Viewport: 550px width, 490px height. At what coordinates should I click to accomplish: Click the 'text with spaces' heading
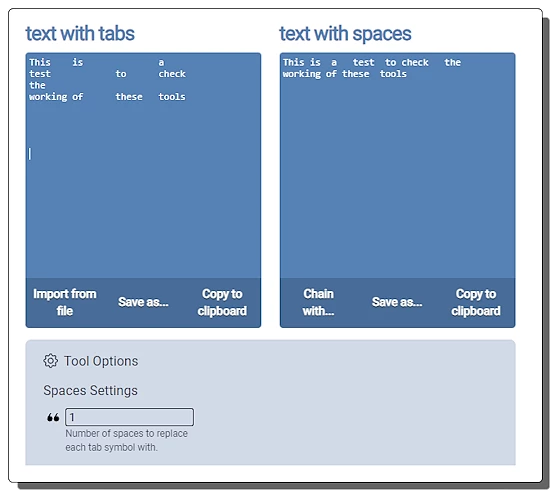click(345, 34)
